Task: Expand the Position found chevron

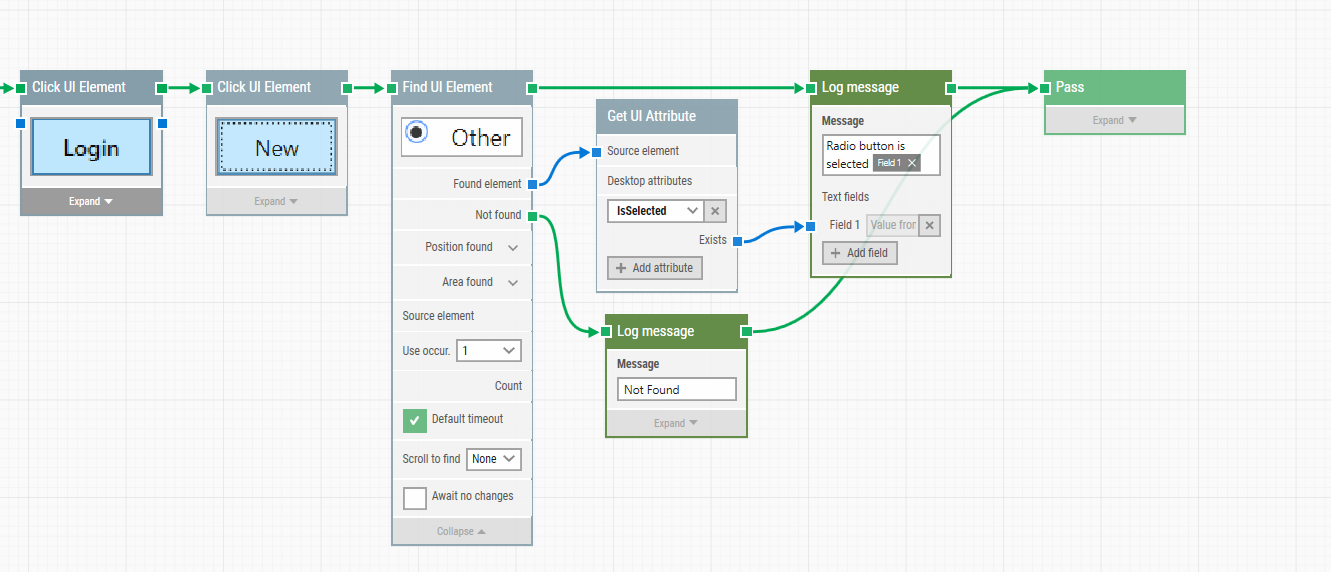Action: [x=513, y=247]
